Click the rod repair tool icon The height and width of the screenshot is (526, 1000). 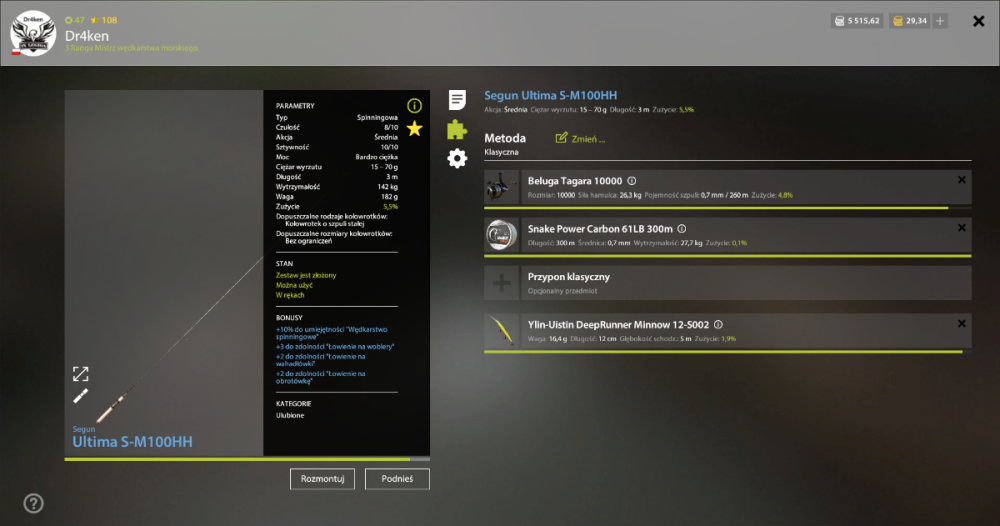pyautogui.click(x=80, y=396)
